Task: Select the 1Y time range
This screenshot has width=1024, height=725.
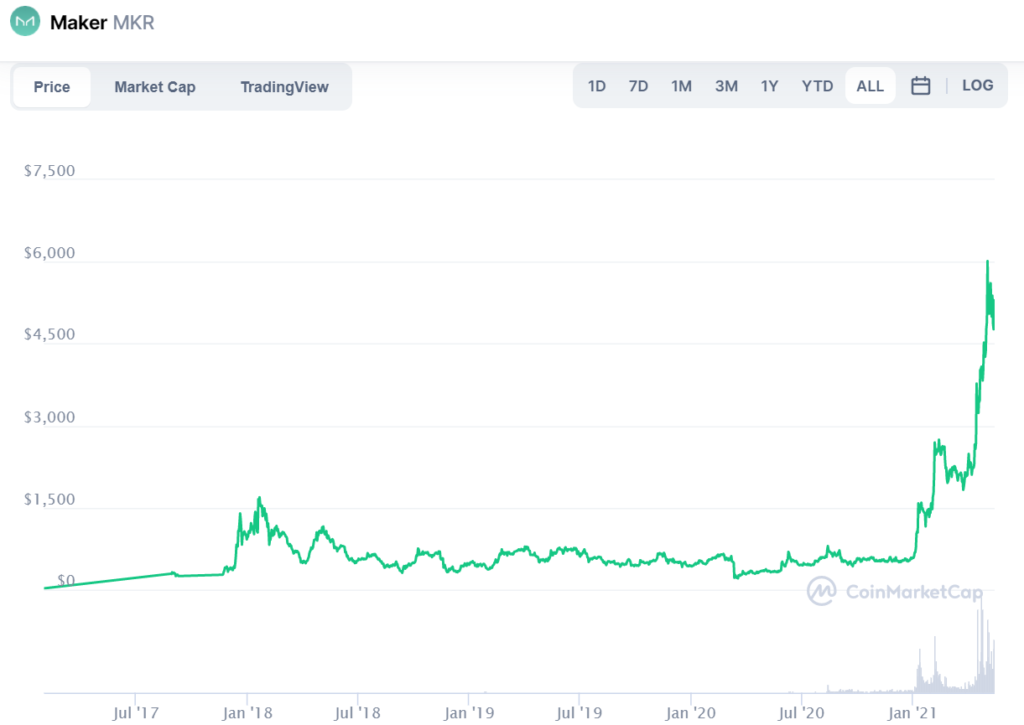Action: click(x=769, y=86)
